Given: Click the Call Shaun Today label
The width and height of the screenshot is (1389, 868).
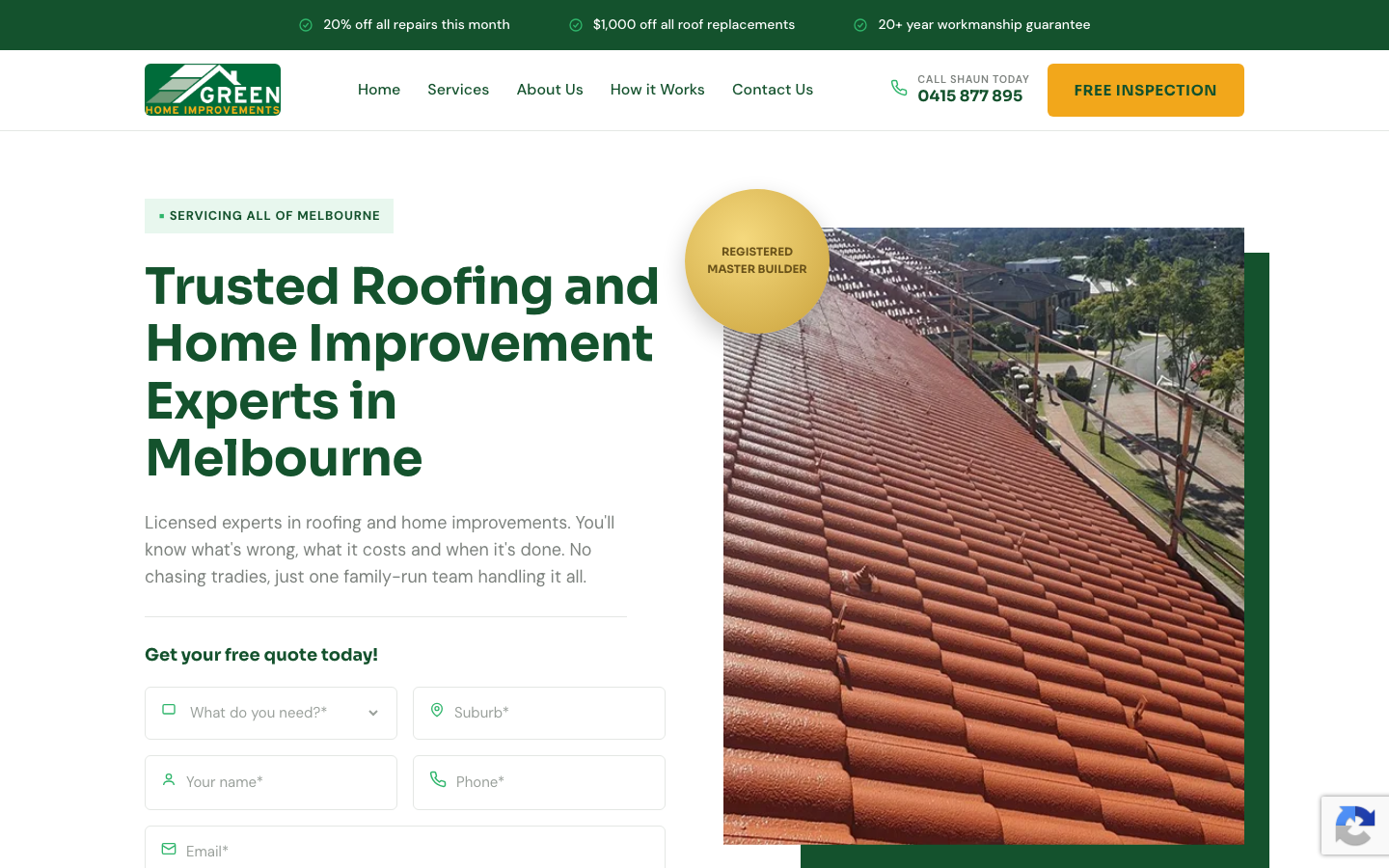Looking at the screenshot, I should (x=973, y=79).
